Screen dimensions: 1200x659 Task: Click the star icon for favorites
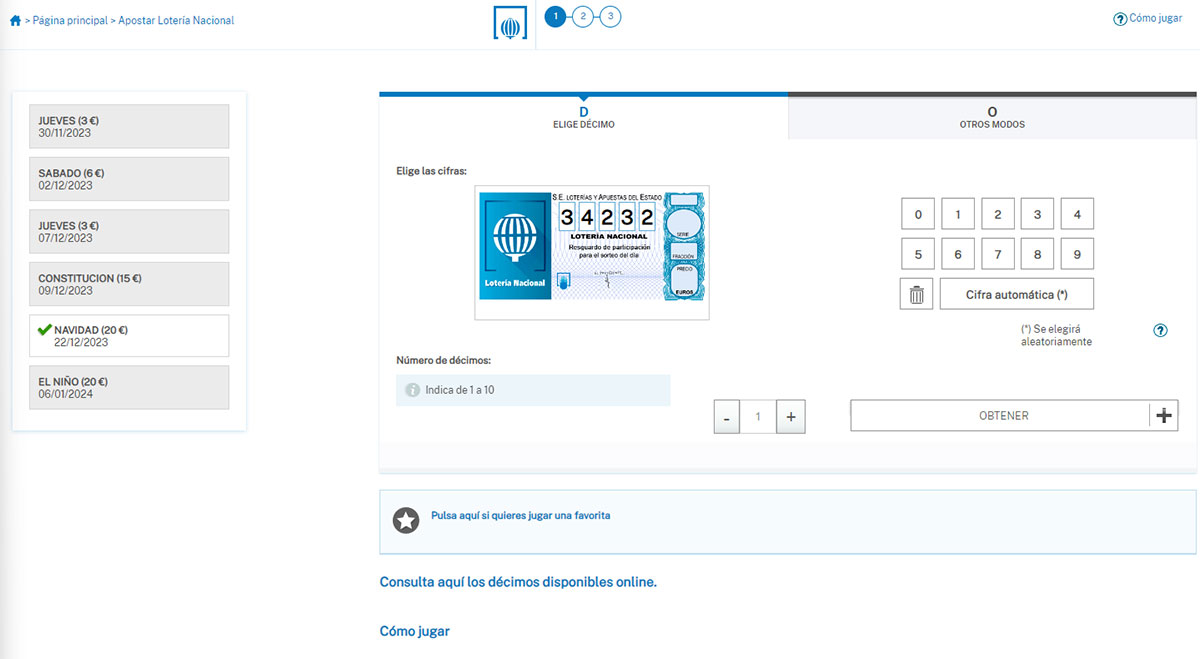coord(406,521)
